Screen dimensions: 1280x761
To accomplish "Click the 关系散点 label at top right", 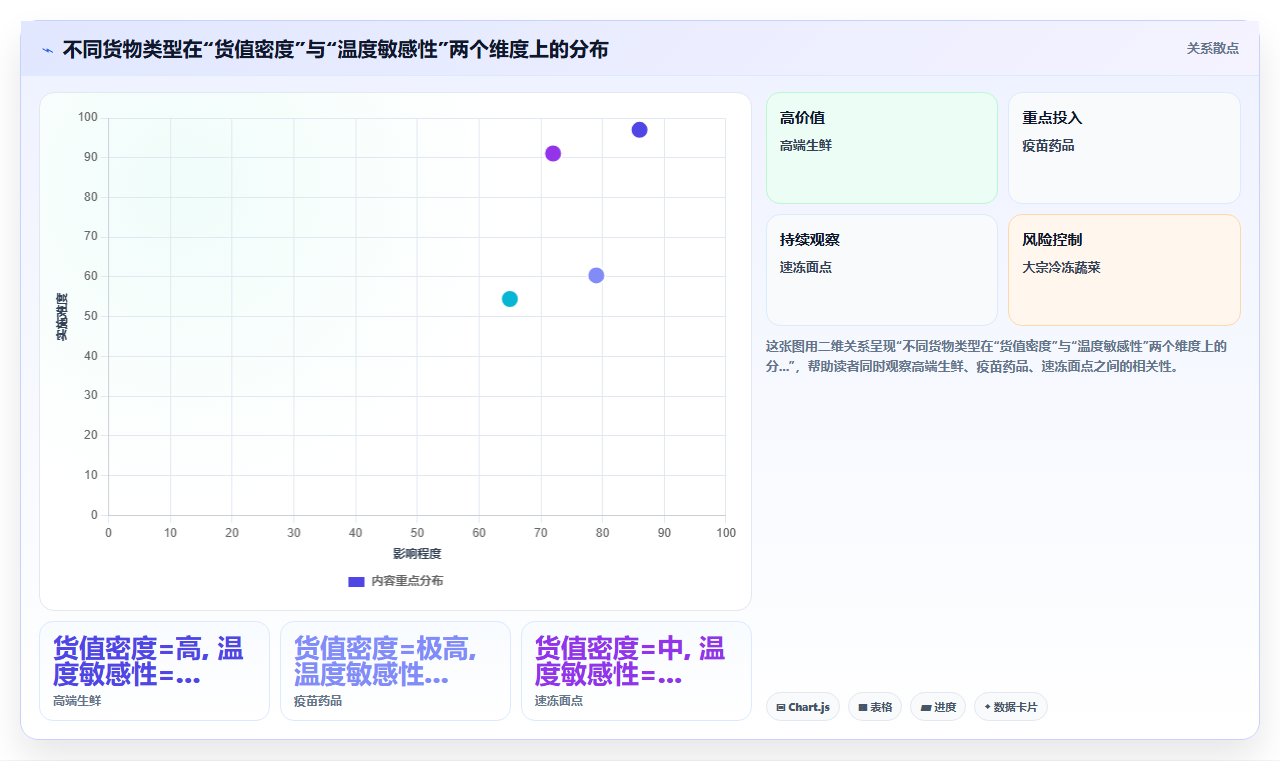I will click(1213, 48).
